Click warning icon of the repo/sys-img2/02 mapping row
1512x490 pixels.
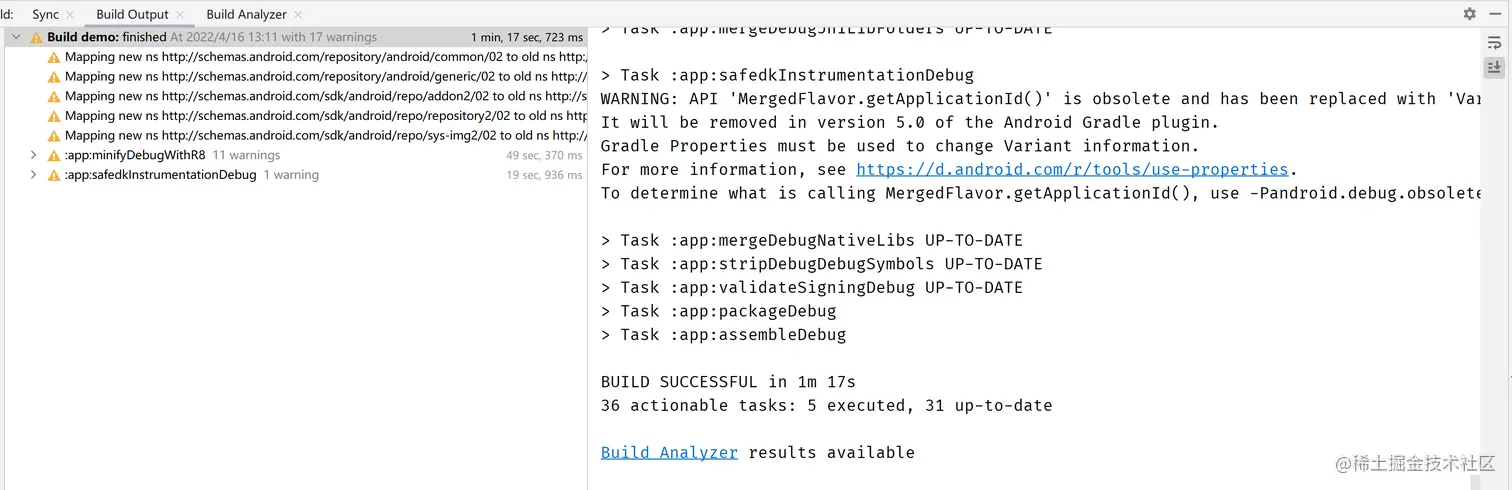click(54, 136)
